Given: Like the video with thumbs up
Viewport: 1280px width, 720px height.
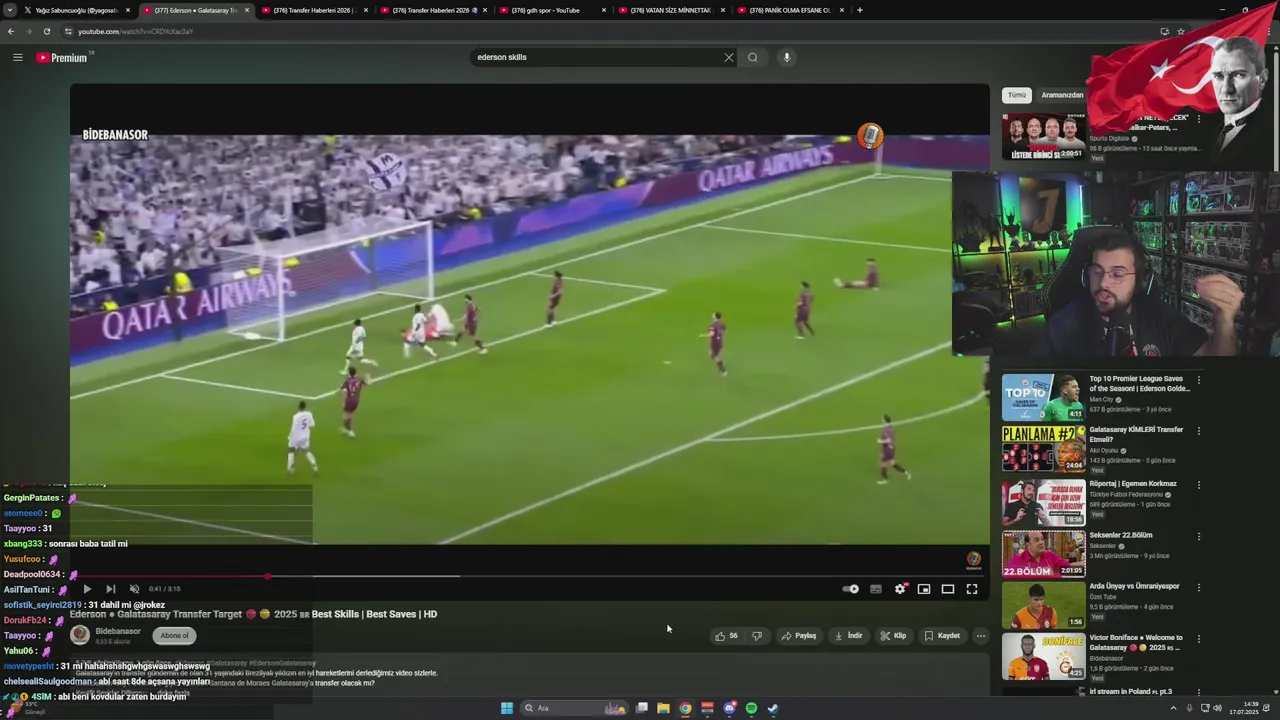Looking at the screenshot, I should click(726, 636).
